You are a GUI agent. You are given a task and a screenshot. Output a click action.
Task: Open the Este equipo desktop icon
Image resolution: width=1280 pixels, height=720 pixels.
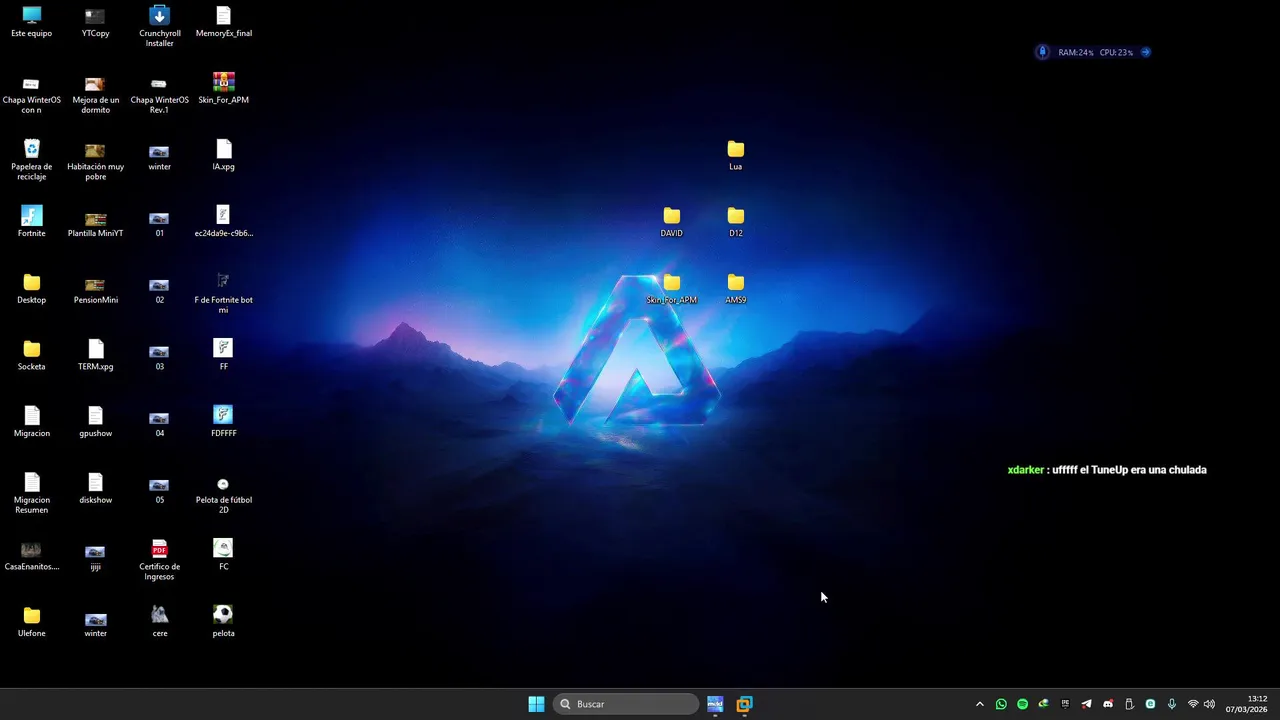(x=32, y=22)
